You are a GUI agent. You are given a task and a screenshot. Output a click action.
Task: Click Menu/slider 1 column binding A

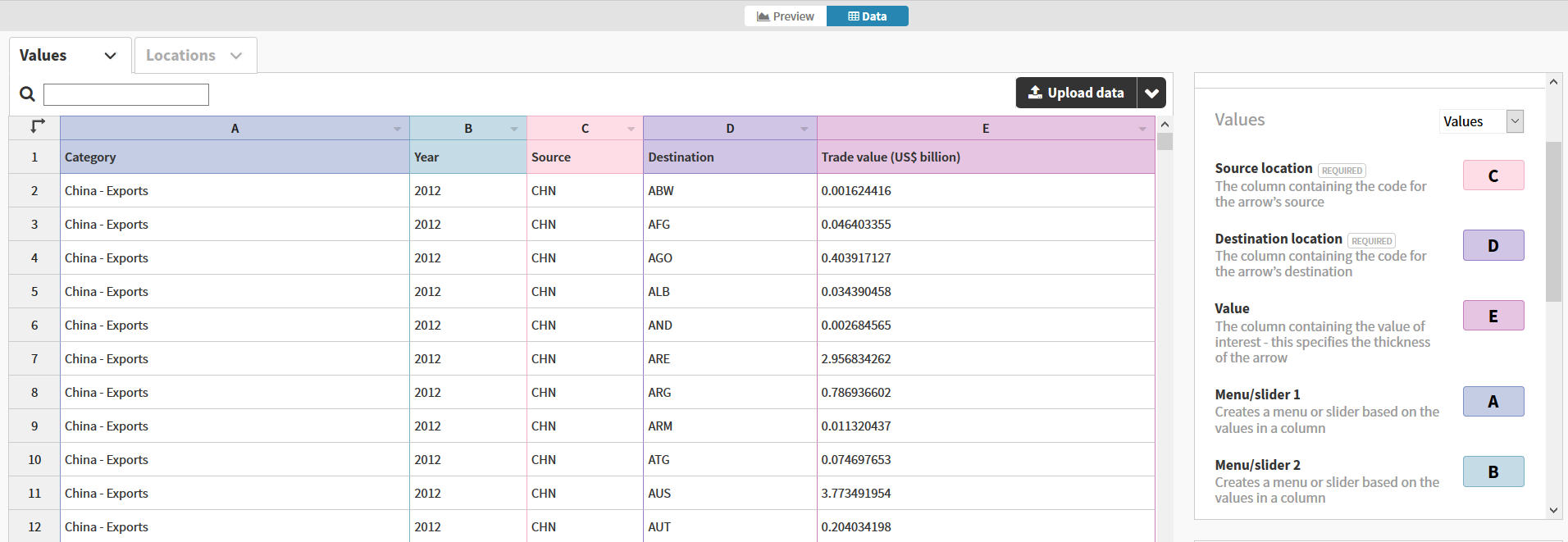tap(1493, 402)
